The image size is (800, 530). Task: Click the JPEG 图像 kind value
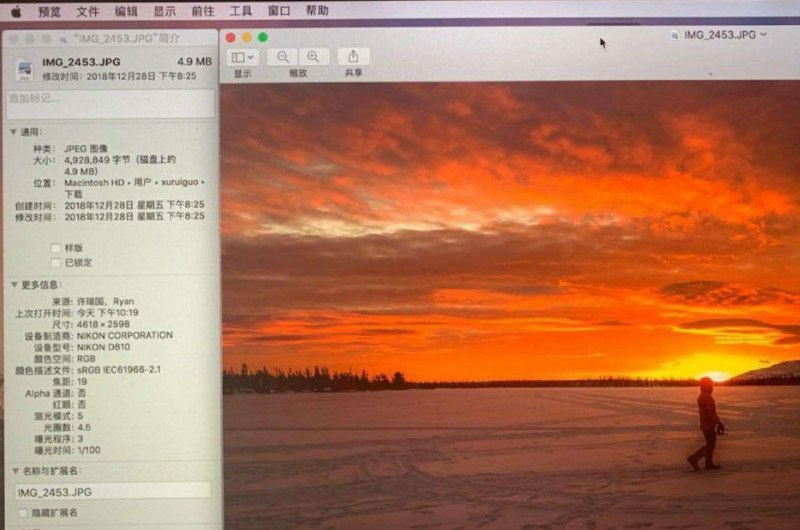(86, 148)
